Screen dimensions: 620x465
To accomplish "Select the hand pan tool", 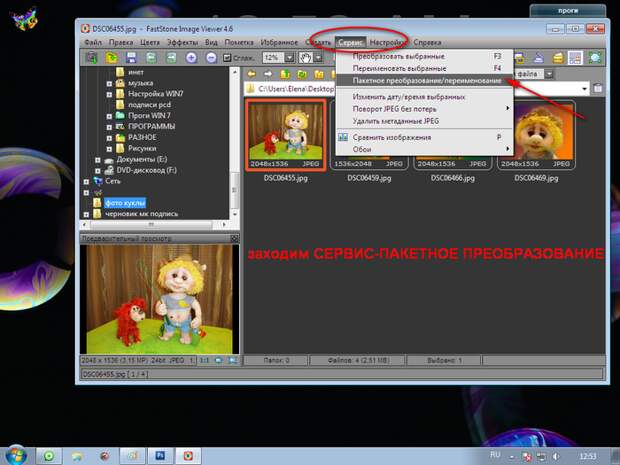I will [x=305, y=58].
